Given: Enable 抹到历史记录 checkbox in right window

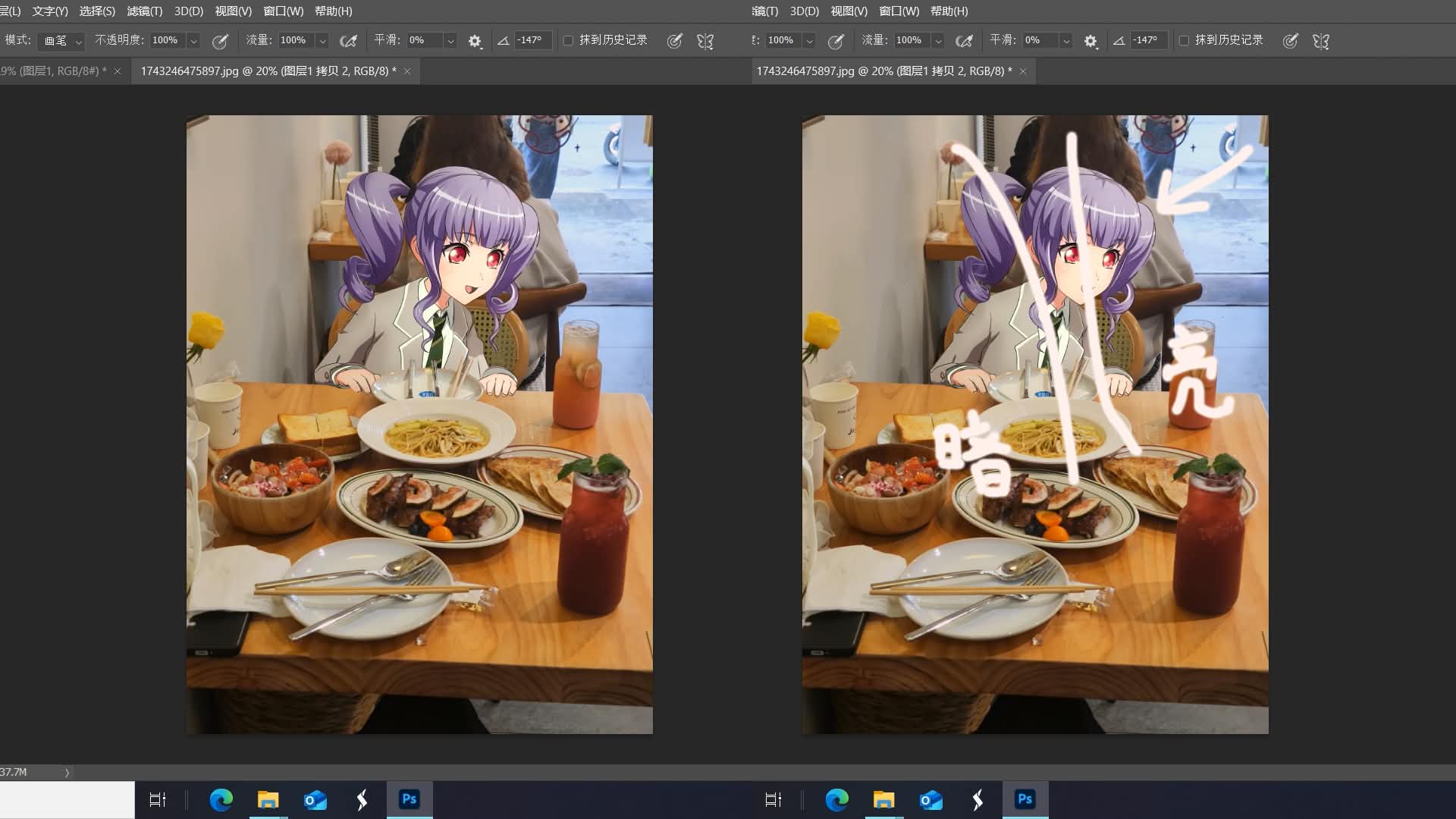Looking at the screenshot, I should click(1184, 41).
